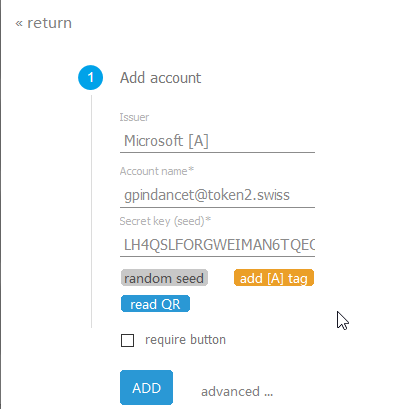The image size is (419, 409).
Task: Focus the Secret key seed input
Action: (x=217, y=245)
